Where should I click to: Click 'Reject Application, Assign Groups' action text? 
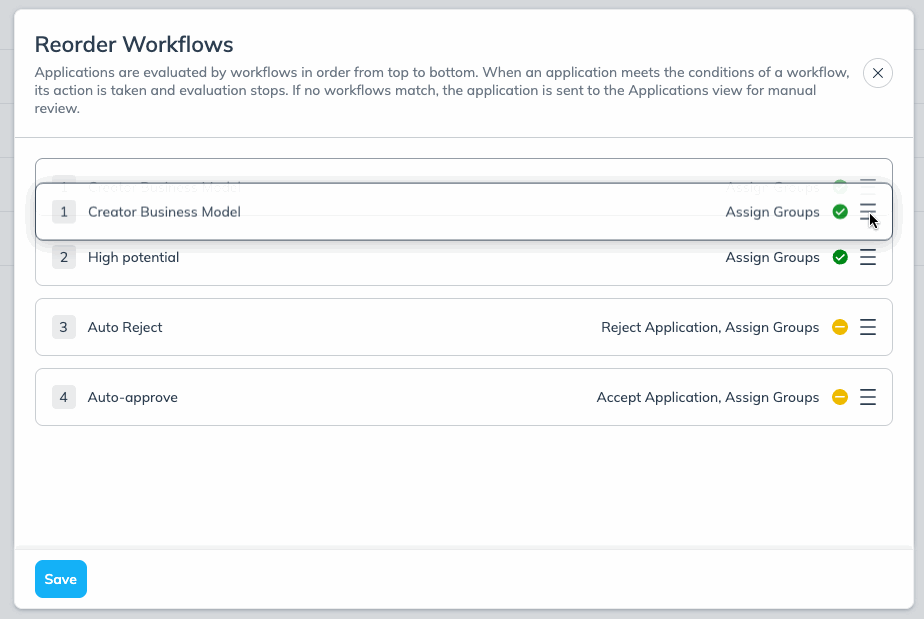click(709, 327)
